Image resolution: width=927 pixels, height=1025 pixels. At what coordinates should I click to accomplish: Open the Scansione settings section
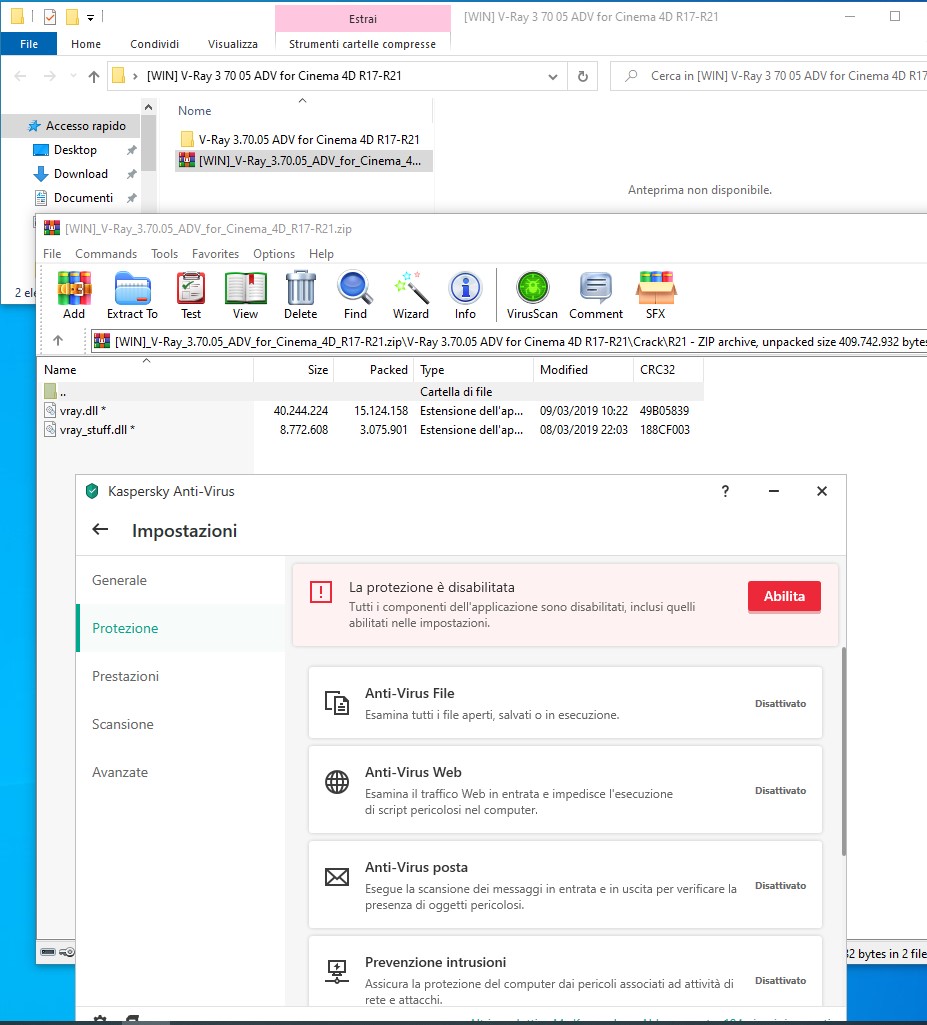[x=181, y=724]
